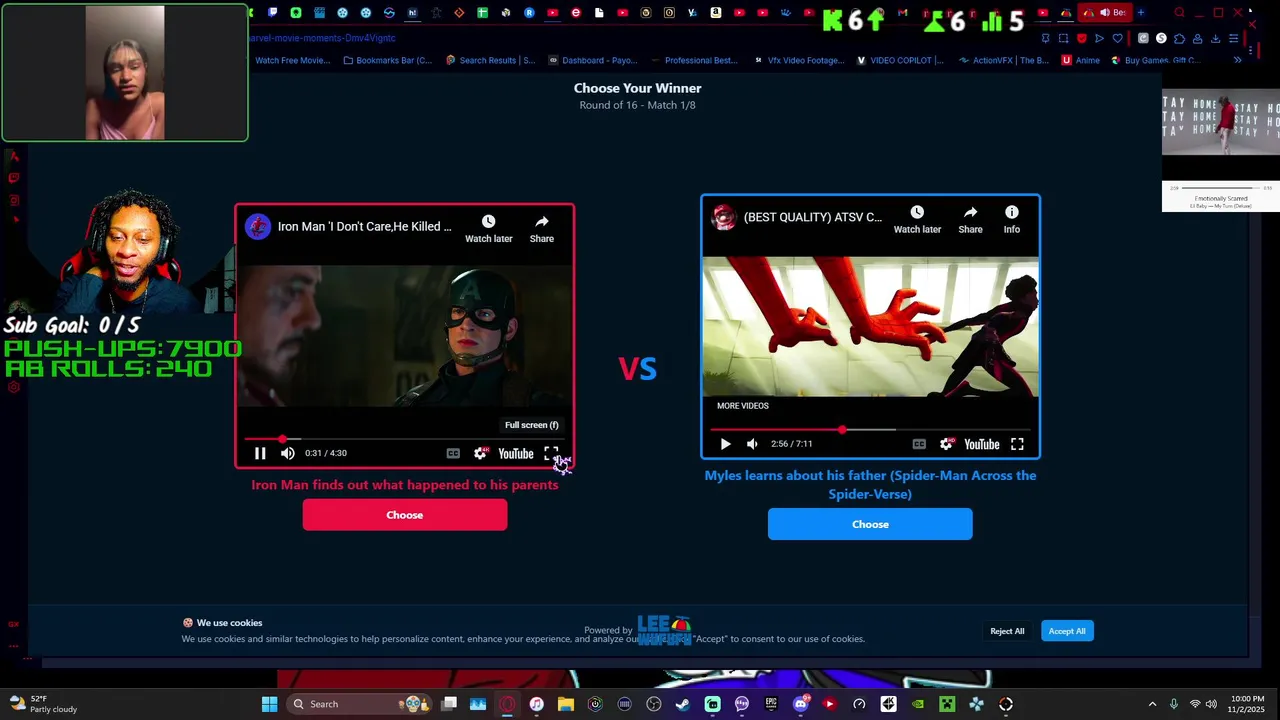
Task: Expand 'Bookmarks Bar (C...' folder
Action: click(388, 60)
